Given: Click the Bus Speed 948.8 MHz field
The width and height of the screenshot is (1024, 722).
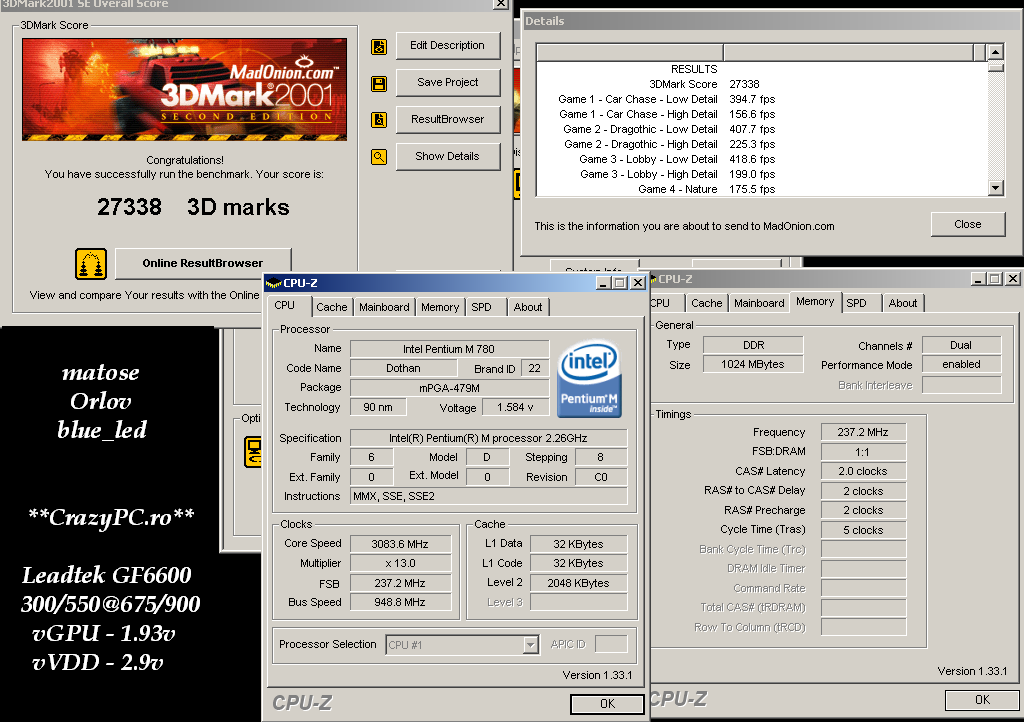Looking at the screenshot, I should pyautogui.click(x=400, y=602).
